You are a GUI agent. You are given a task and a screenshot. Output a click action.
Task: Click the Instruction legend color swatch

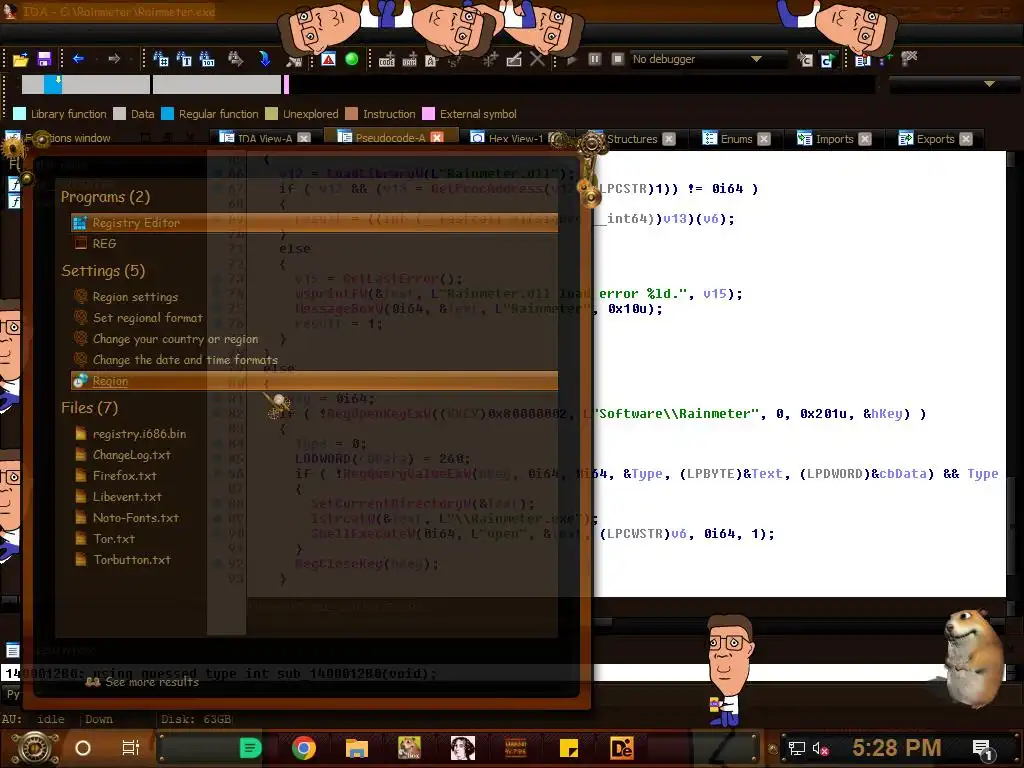pos(351,114)
